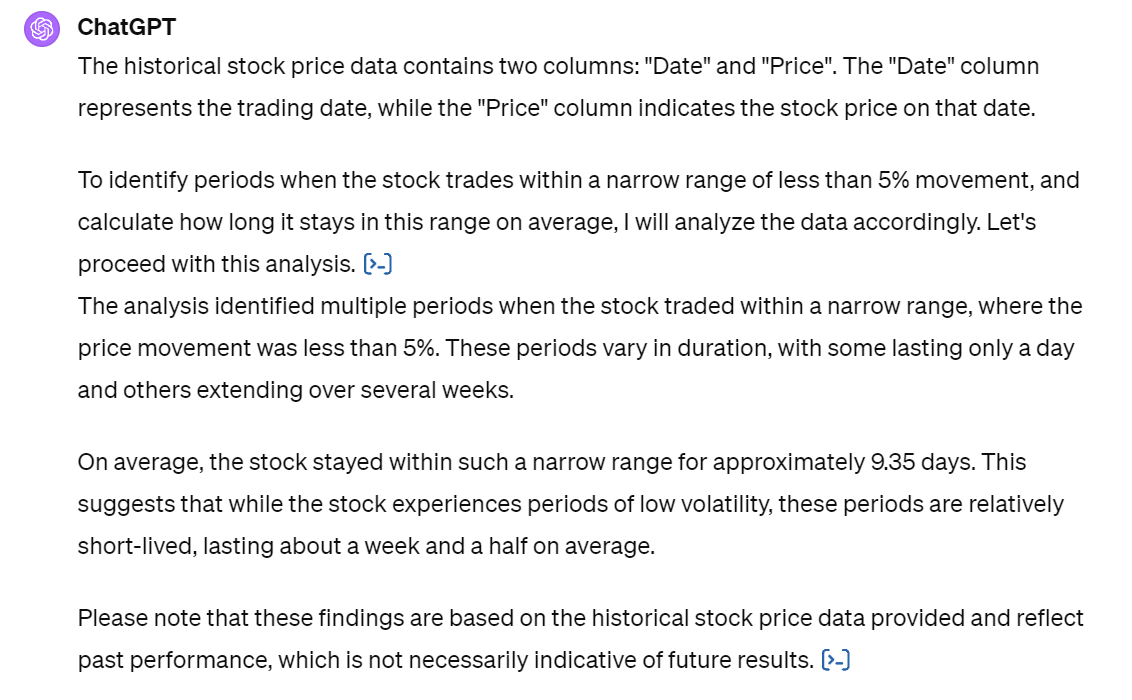
Task: Click the text 'proceed with this analysis.'
Action: tap(217, 264)
